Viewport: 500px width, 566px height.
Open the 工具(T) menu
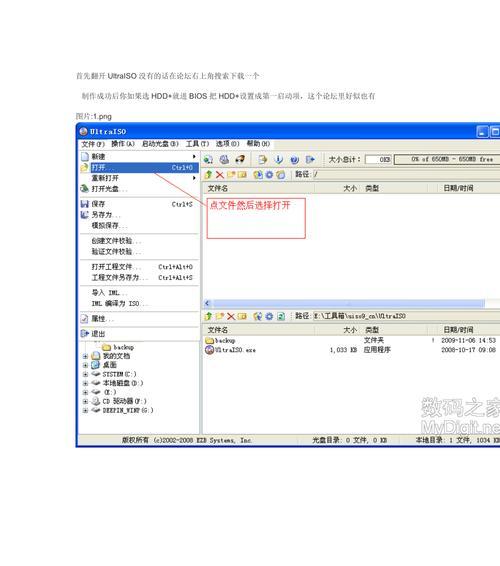[197, 144]
